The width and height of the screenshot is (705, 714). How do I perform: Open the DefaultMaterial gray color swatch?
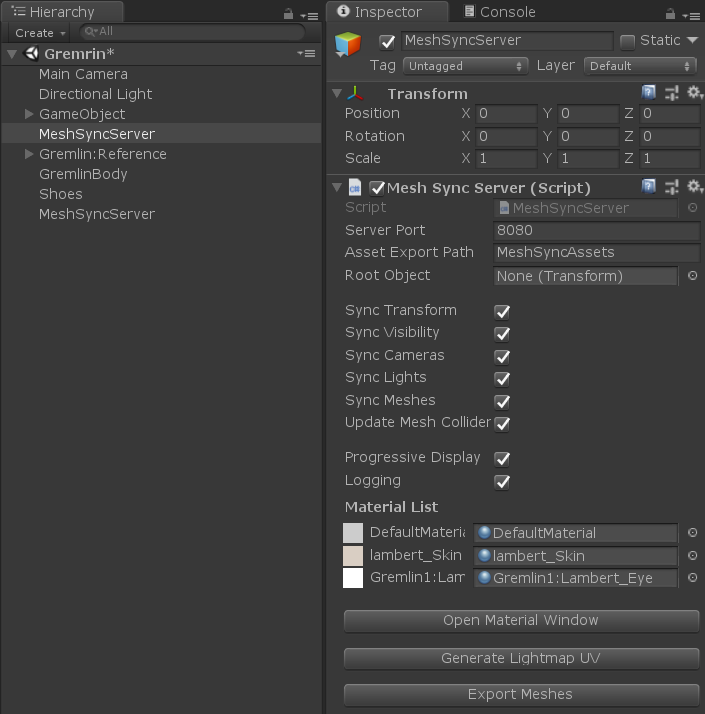click(x=353, y=533)
